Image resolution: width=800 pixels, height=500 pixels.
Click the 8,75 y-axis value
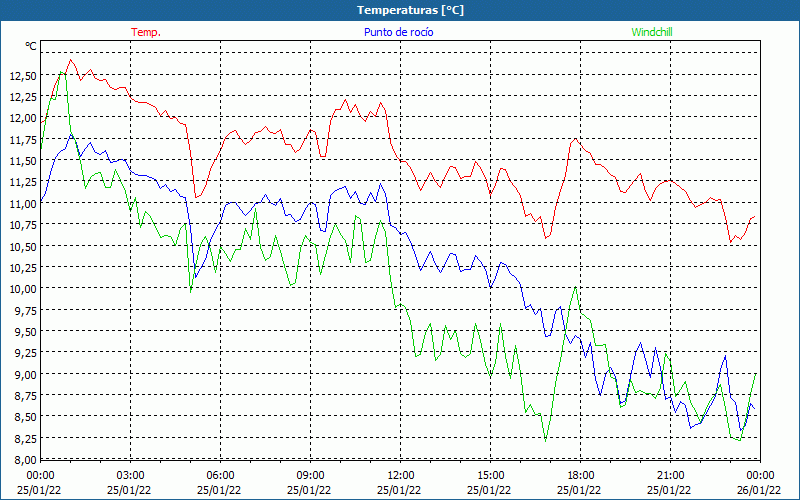[26, 395]
